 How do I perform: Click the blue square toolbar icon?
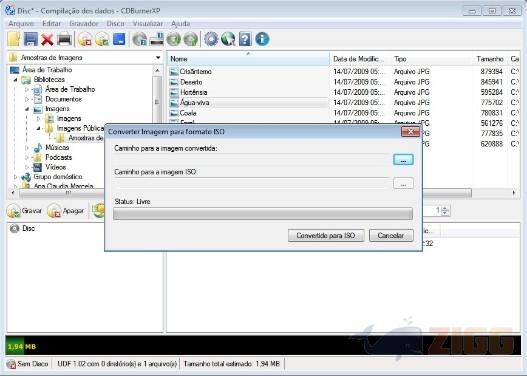click(x=119, y=39)
